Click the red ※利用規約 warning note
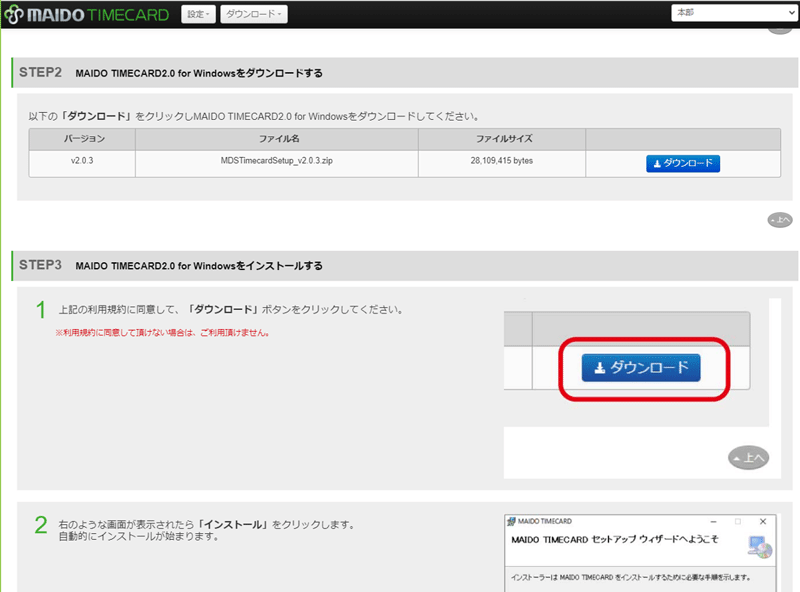The image size is (800, 592). pos(162,333)
